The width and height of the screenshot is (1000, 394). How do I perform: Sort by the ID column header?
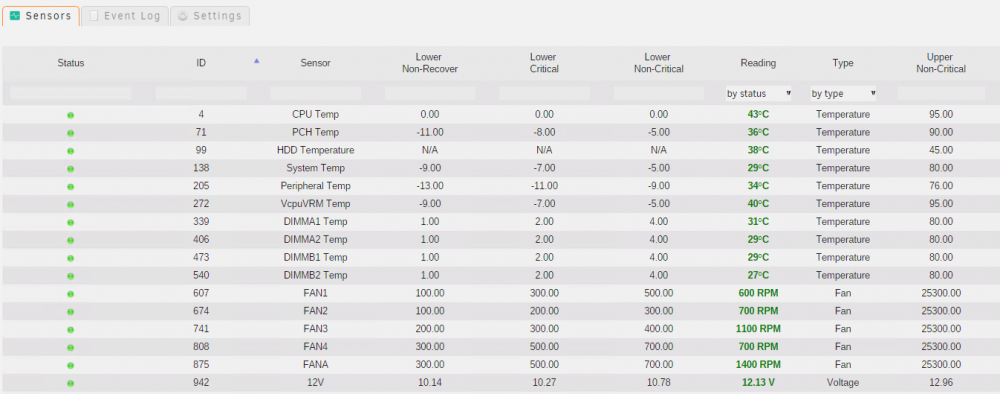click(x=201, y=63)
